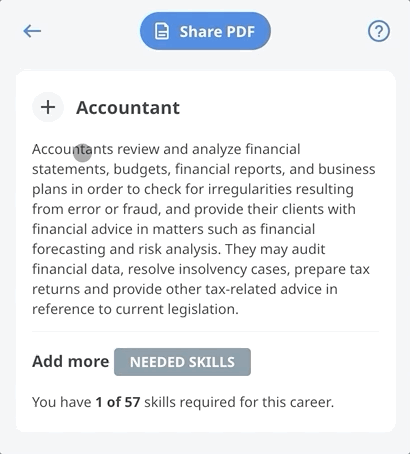Viewport: 410px width, 454px height.
Task: Click the word Accountants starting the description
Action: (x=73, y=149)
